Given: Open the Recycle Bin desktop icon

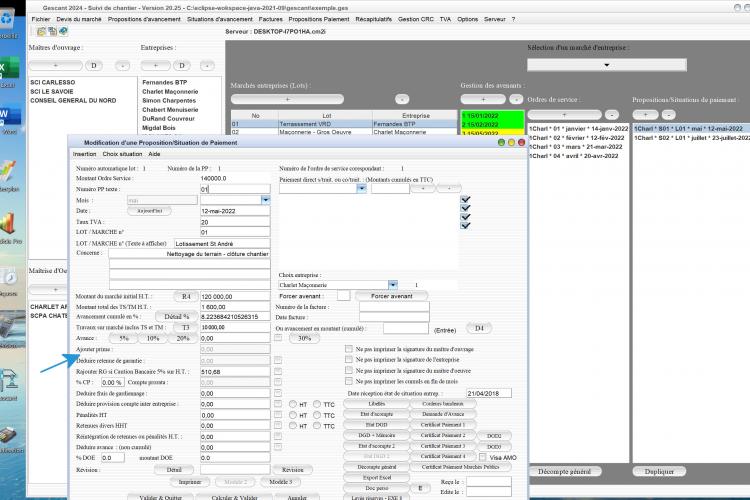Looking at the screenshot, I should [x=8, y=22].
